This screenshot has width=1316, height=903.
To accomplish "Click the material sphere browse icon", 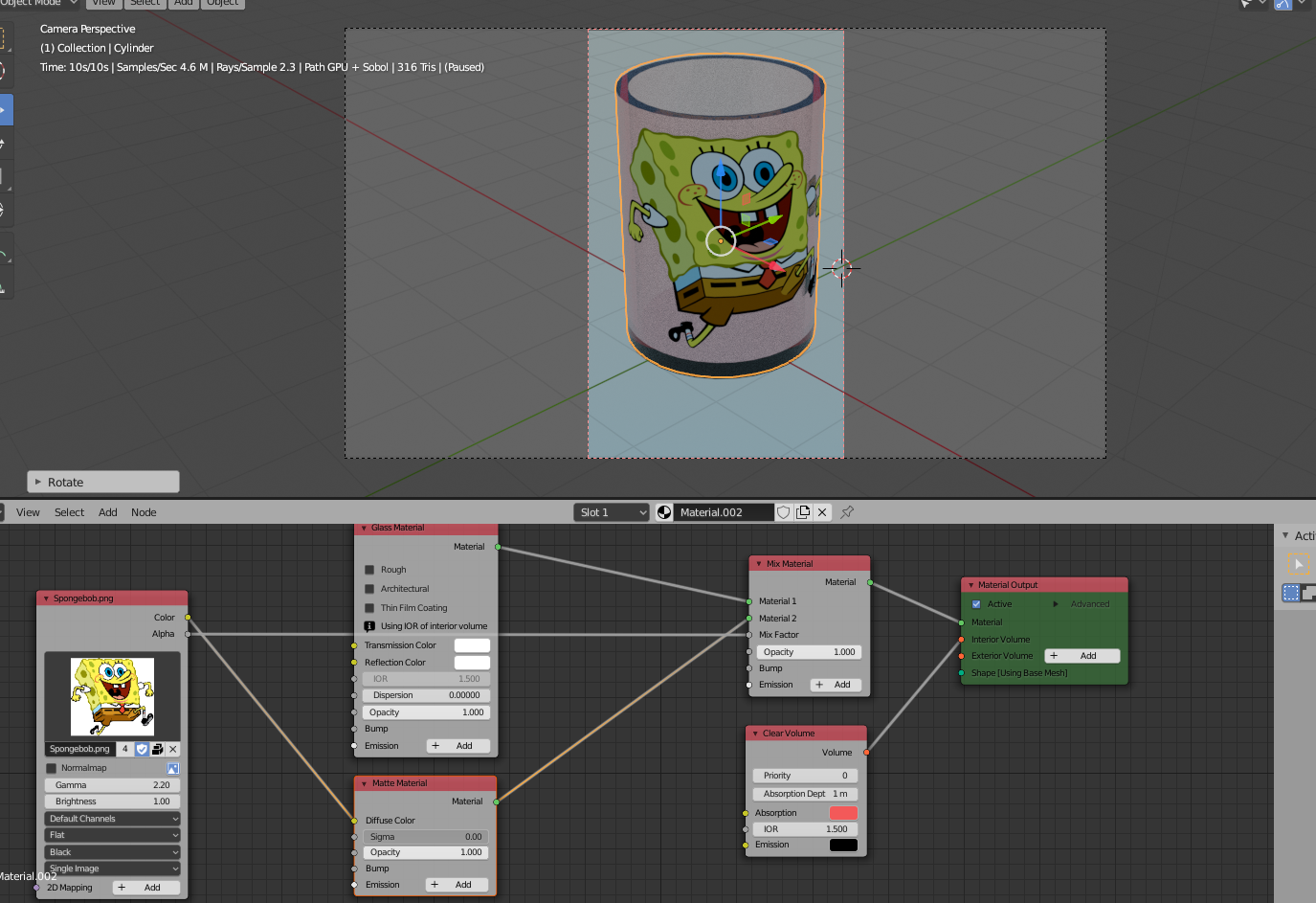I will pos(664,512).
